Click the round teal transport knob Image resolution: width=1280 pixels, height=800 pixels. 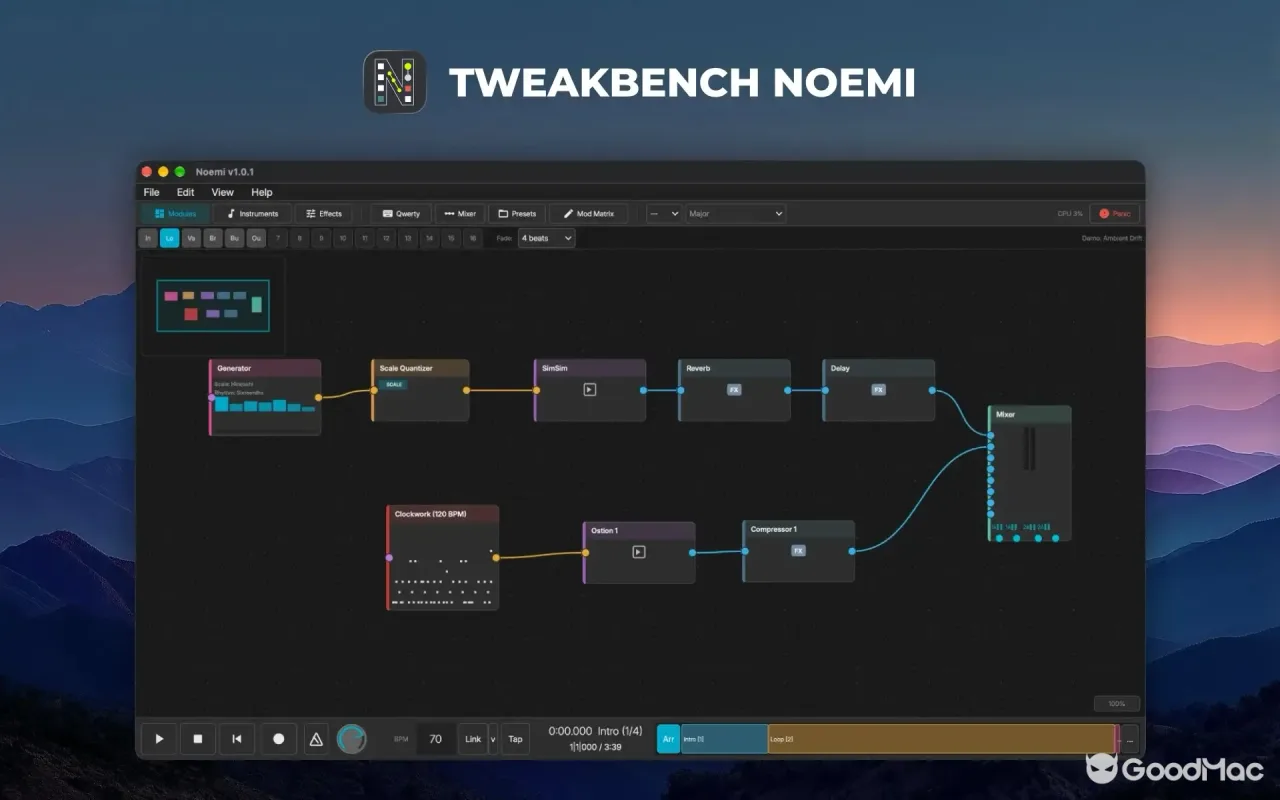coord(352,739)
